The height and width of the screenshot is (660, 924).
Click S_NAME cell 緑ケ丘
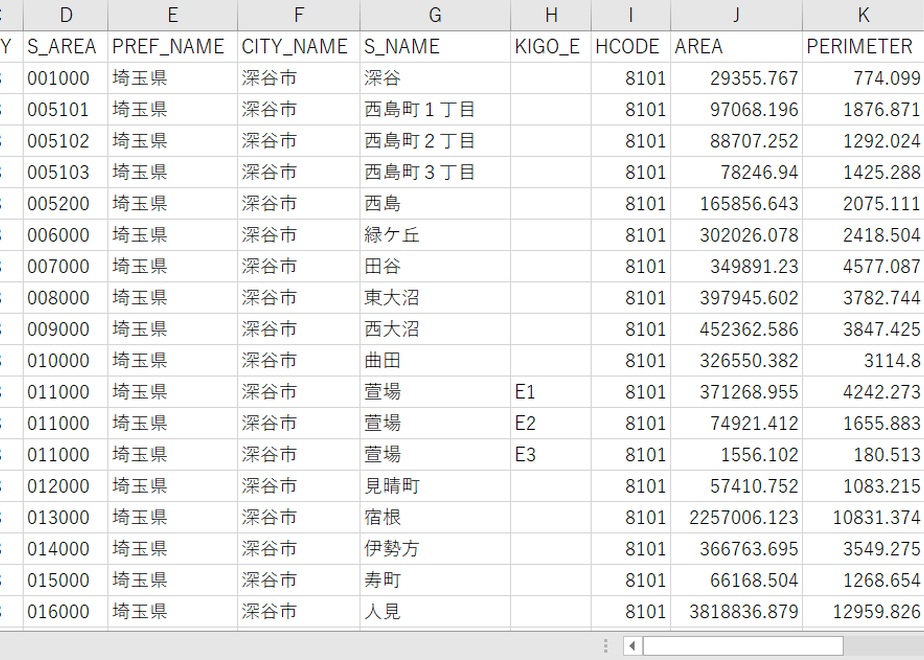point(435,235)
